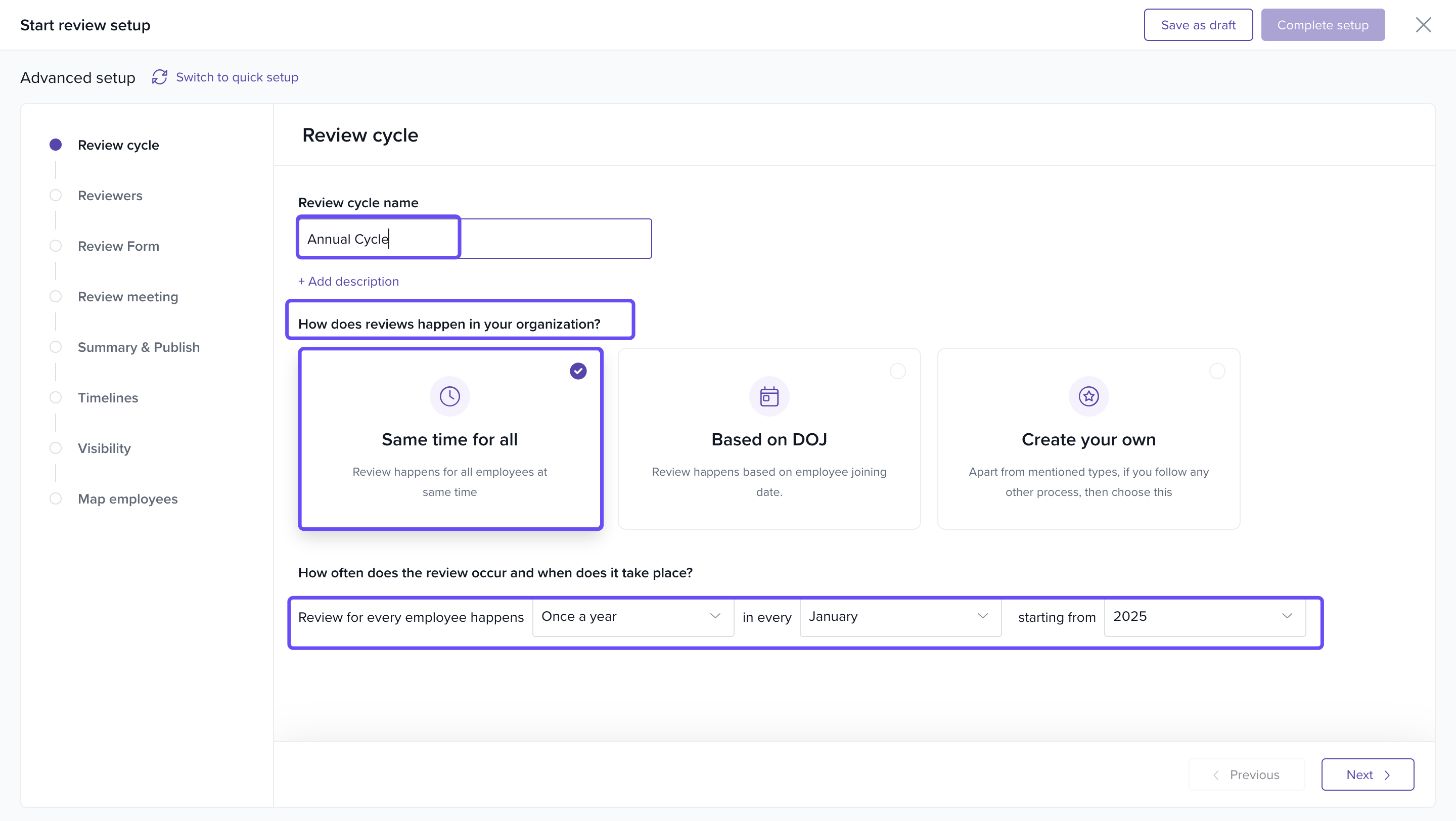Click the clock icon on Same time for all

(x=449, y=396)
